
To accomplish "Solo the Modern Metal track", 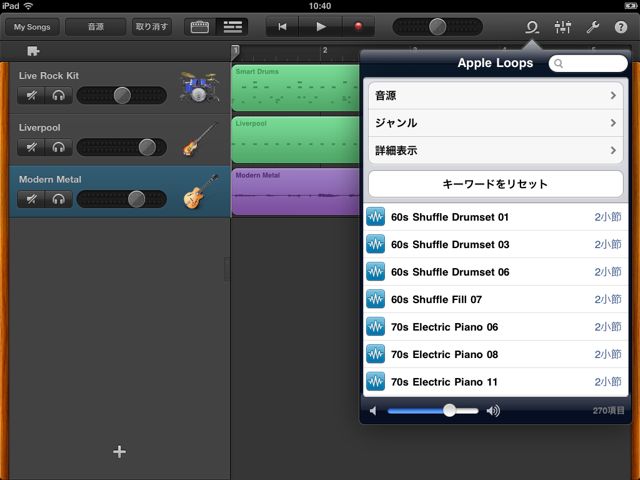I will (x=58, y=199).
